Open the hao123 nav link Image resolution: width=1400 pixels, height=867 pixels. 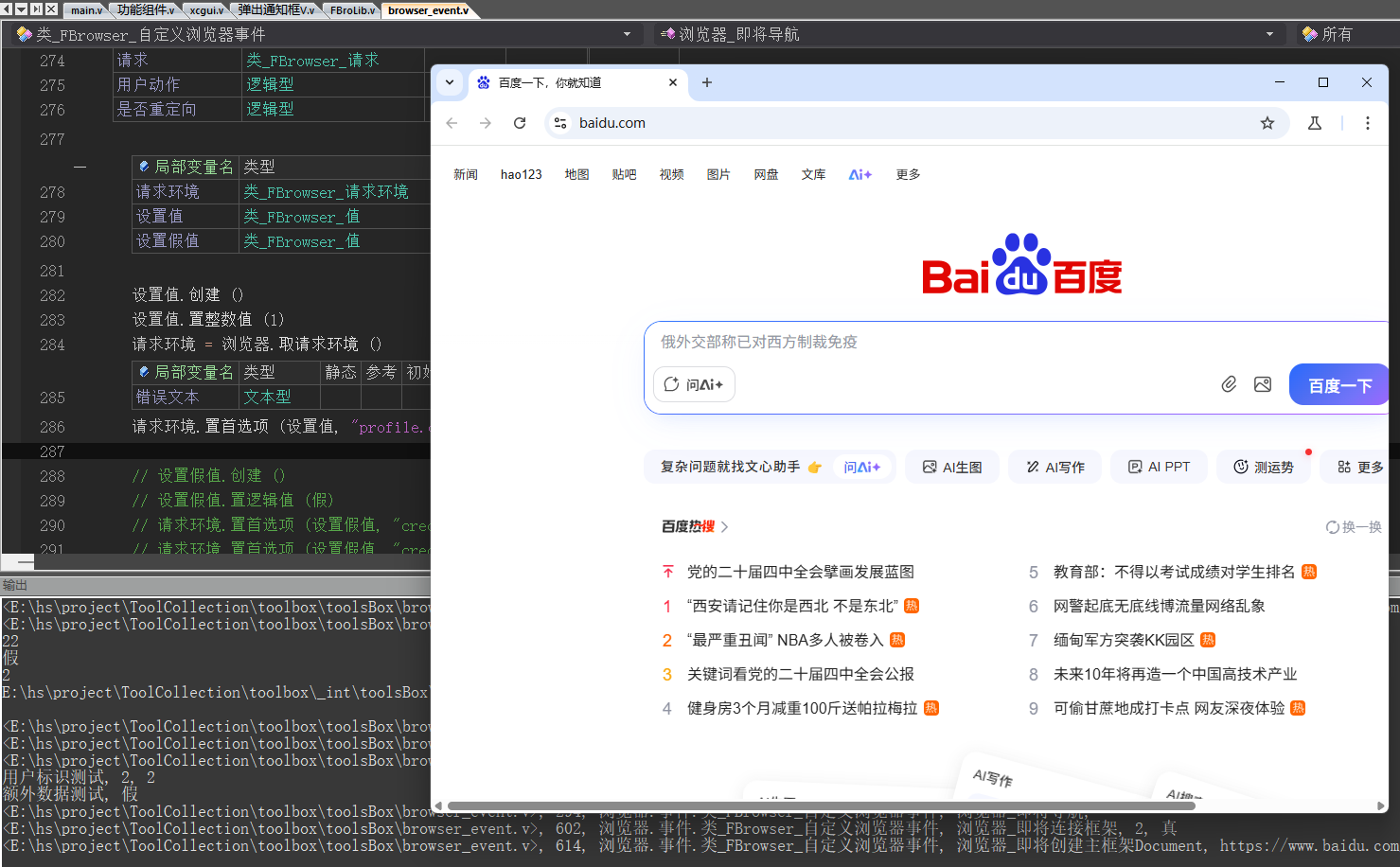click(522, 174)
